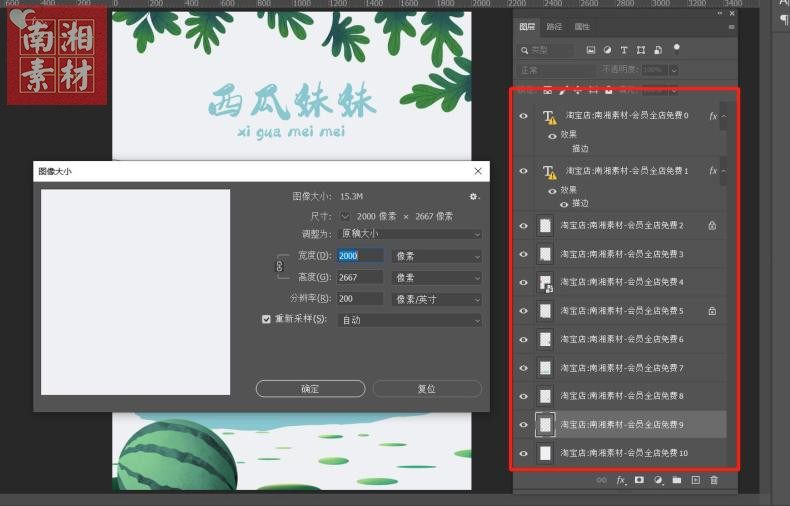The width and height of the screenshot is (790, 506).
Task: Toggle the constrain proportions chain link
Action: pyautogui.click(x=280, y=266)
